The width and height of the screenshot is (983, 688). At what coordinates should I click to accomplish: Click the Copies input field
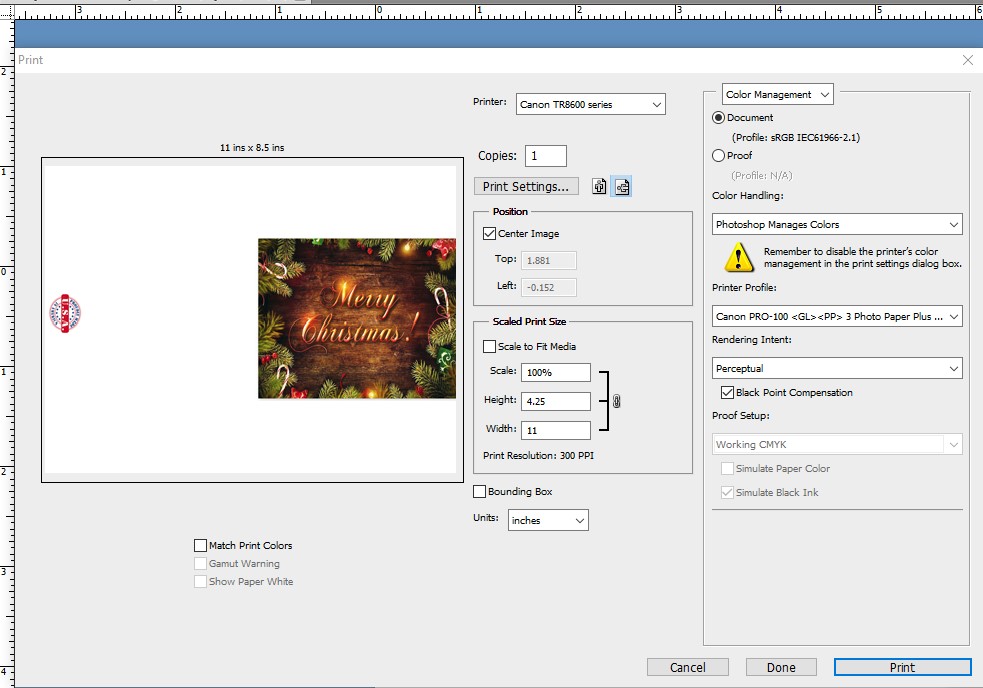point(546,156)
